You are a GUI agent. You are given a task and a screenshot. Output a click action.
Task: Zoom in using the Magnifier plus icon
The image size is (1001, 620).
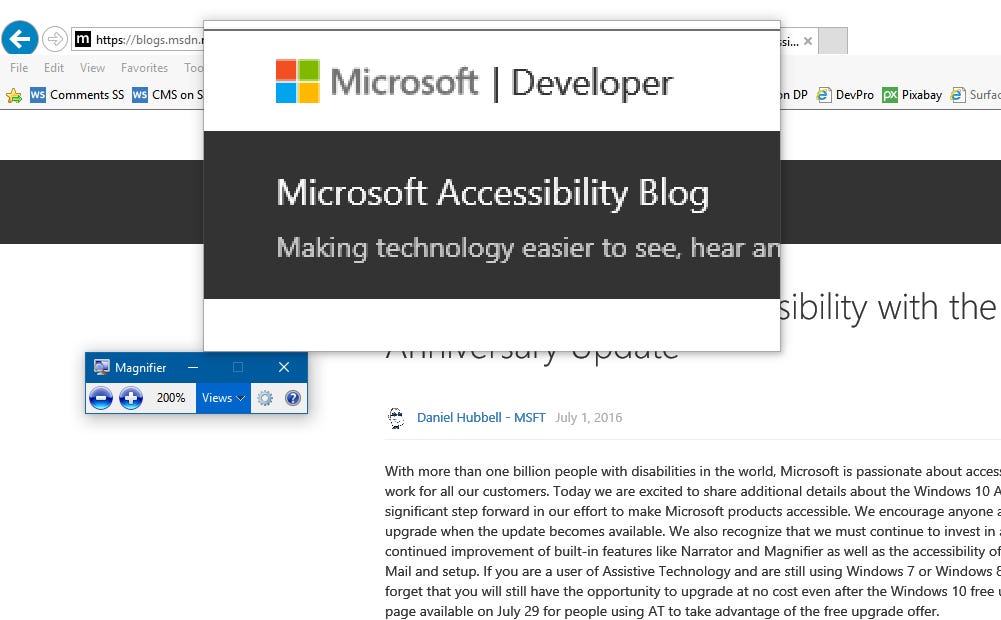pos(131,398)
